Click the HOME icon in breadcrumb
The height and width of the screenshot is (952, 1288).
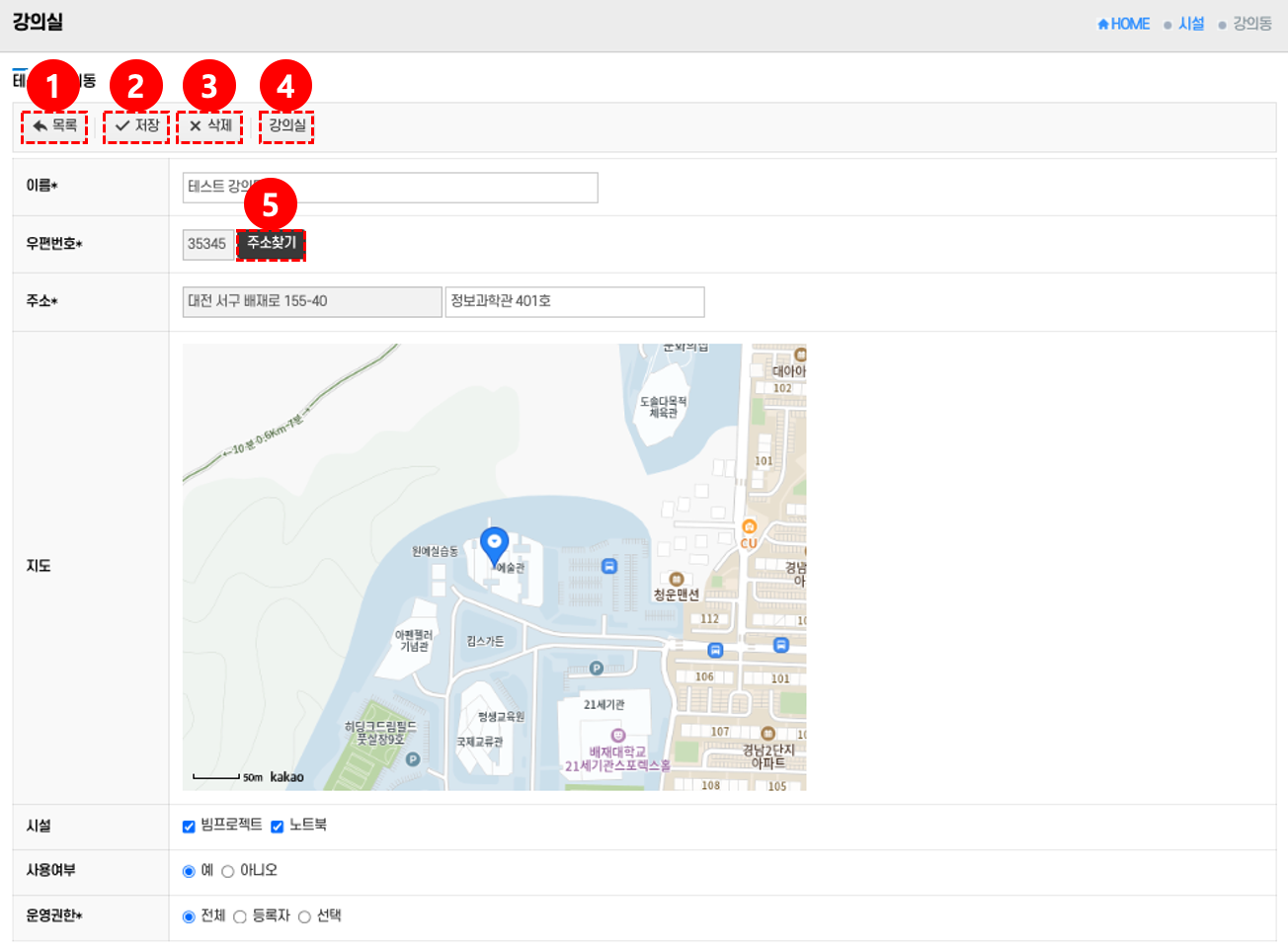pyautogui.click(x=1103, y=24)
